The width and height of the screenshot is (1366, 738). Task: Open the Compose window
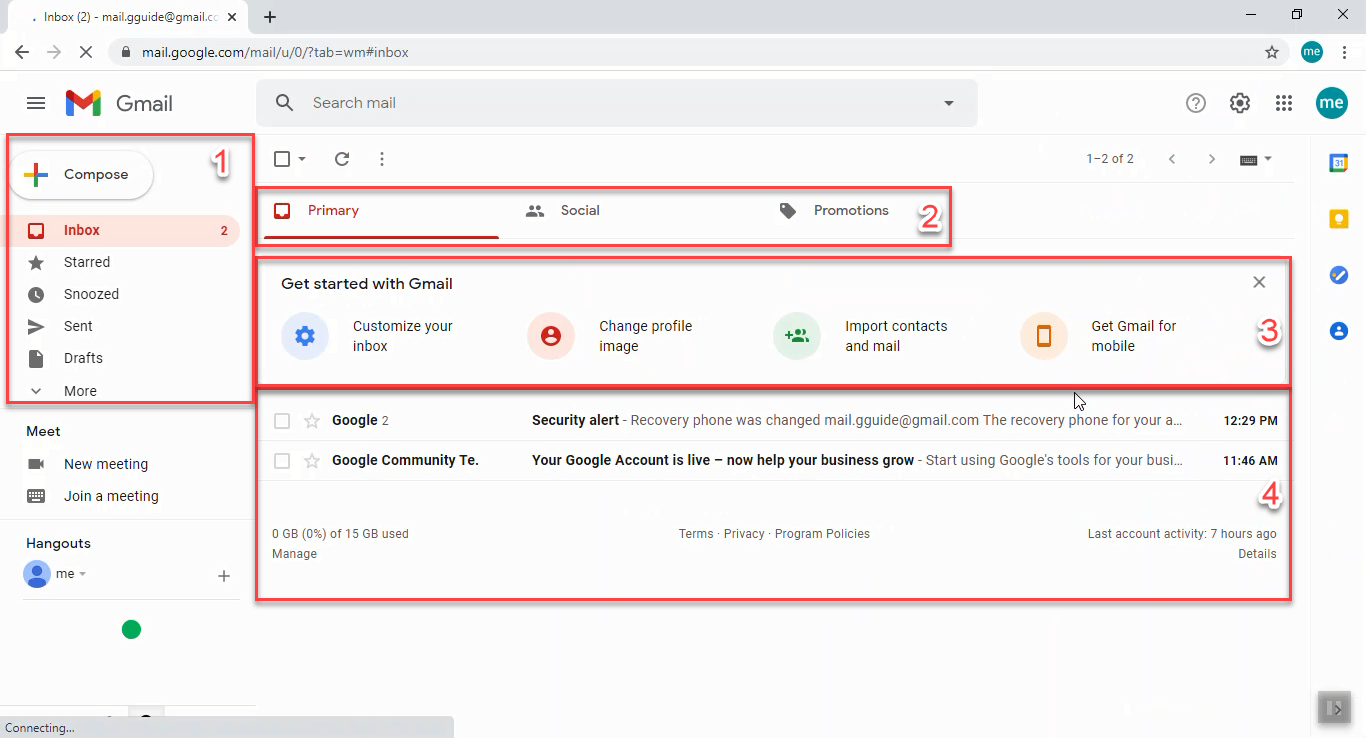coord(81,174)
